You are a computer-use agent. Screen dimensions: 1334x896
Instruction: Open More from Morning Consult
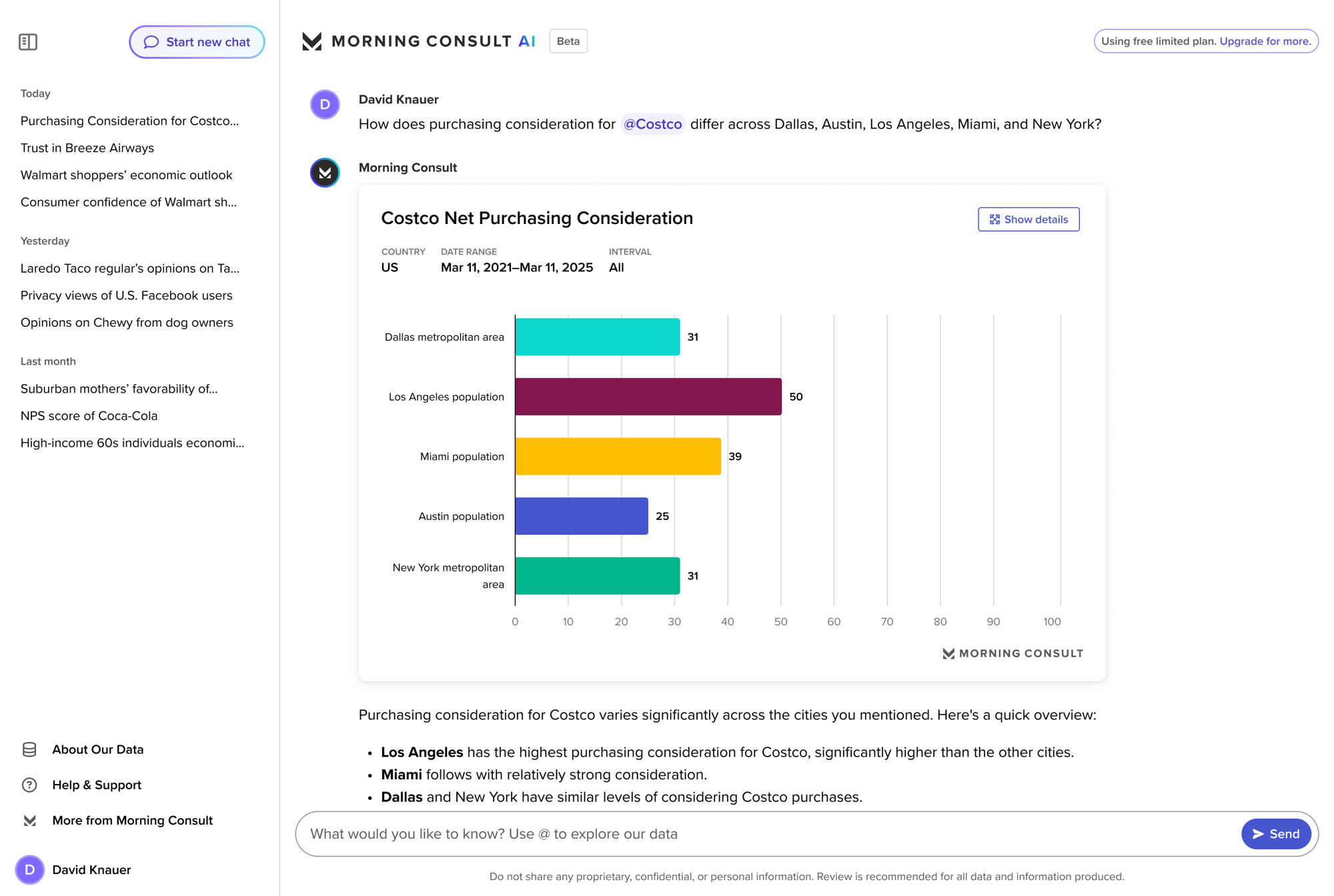click(133, 821)
